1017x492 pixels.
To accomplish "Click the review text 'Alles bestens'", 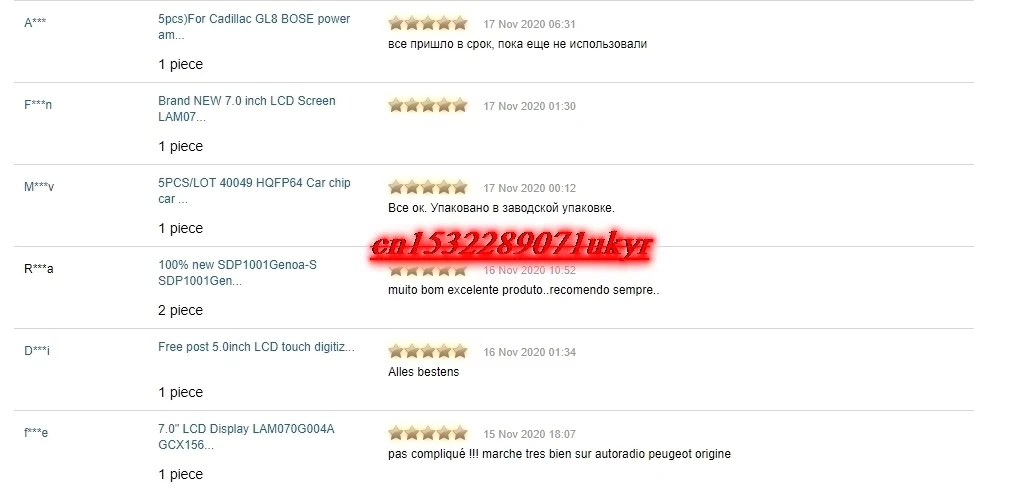I will (x=424, y=372).
